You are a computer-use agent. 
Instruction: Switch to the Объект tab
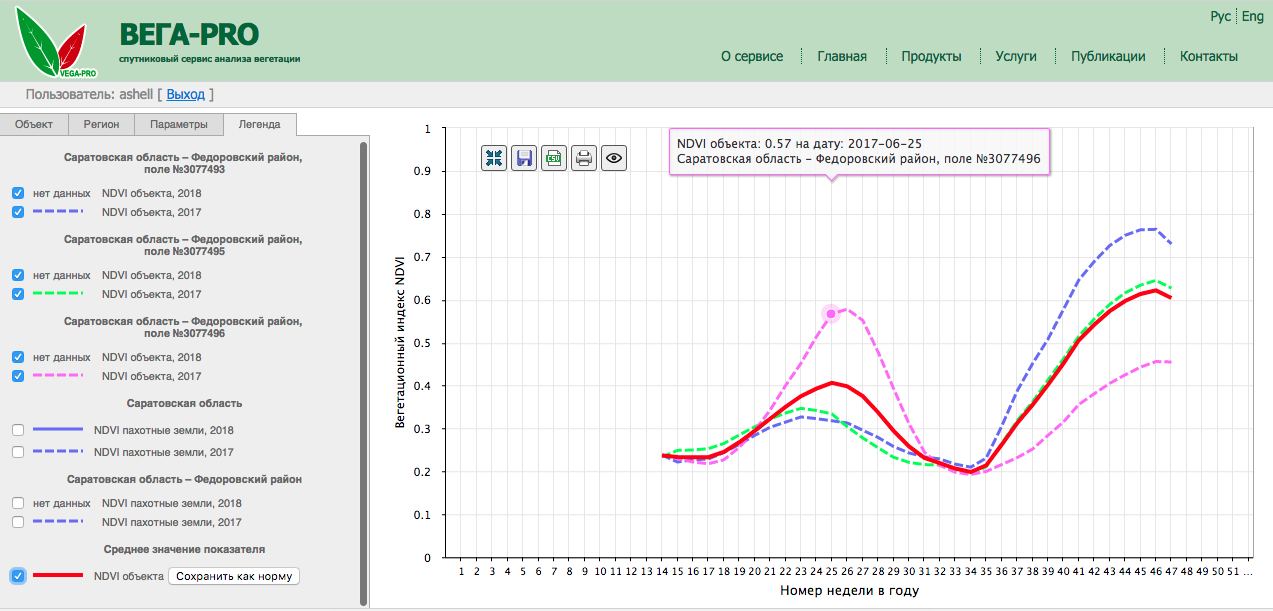point(34,125)
